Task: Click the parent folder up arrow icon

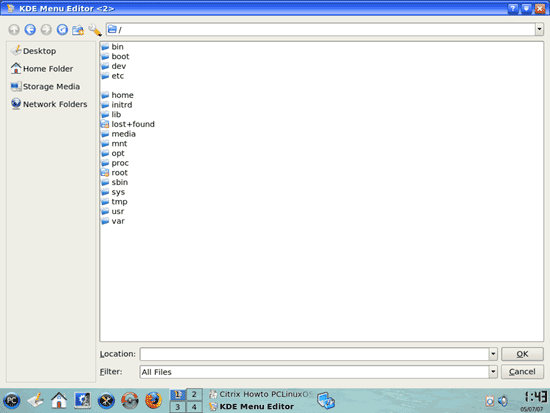Action: click(x=14, y=30)
